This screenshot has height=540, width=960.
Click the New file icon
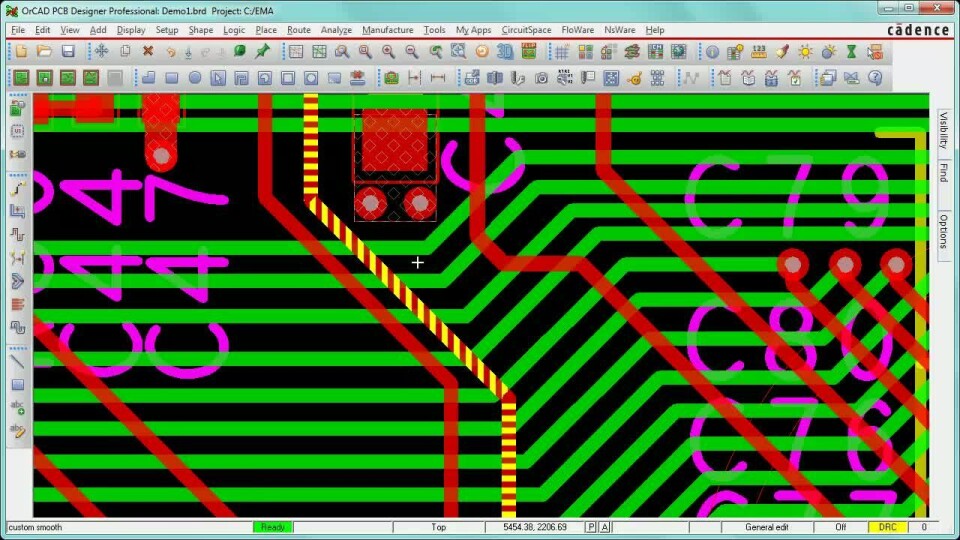[x=21, y=52]
